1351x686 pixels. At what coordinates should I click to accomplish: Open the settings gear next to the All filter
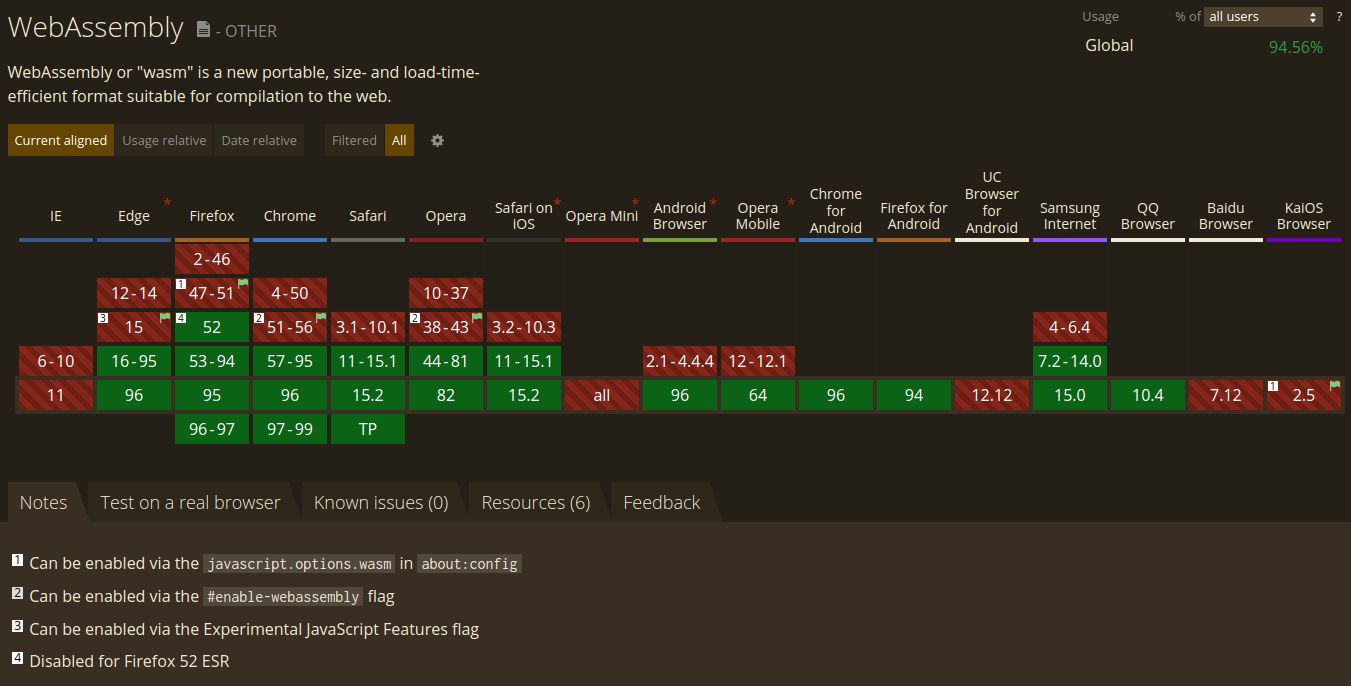coord(437,140)
